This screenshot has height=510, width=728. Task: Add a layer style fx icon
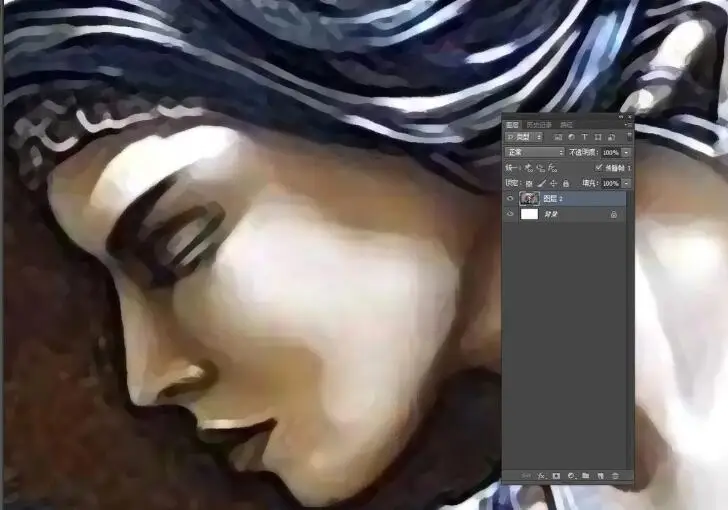point(541,476)
